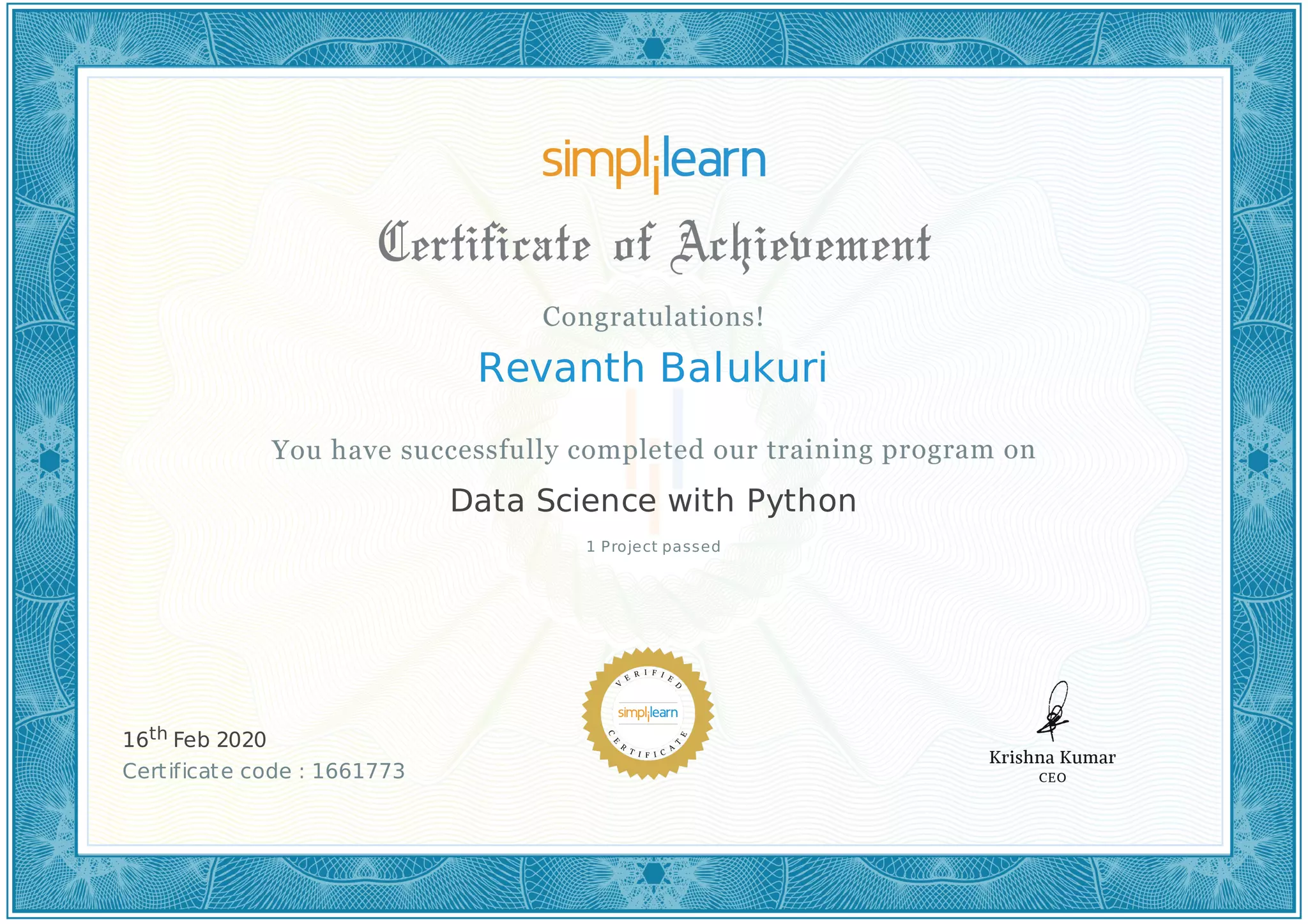Click the hexagon ornament on left border
Image resolution: width=1308 pixels, height=924 pixels.
49,460
